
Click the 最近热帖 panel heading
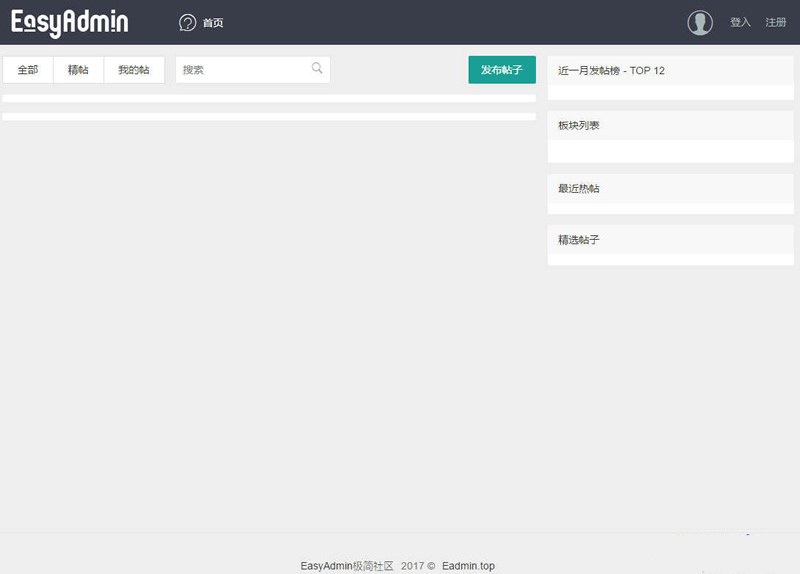[579, 189]
